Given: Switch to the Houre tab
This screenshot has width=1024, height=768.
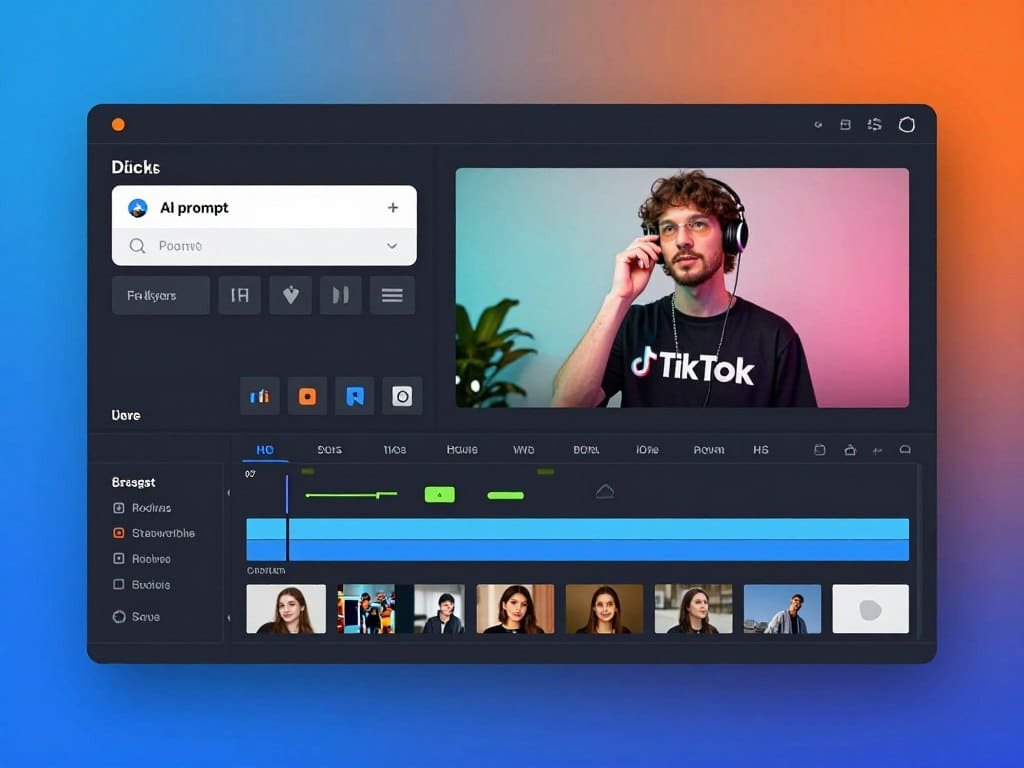Looking at the screenshot, I should point(462,450).
